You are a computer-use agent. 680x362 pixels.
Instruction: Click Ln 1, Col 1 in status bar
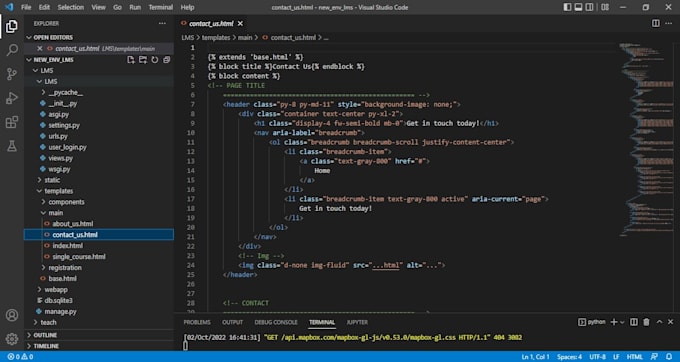point(535,357)
